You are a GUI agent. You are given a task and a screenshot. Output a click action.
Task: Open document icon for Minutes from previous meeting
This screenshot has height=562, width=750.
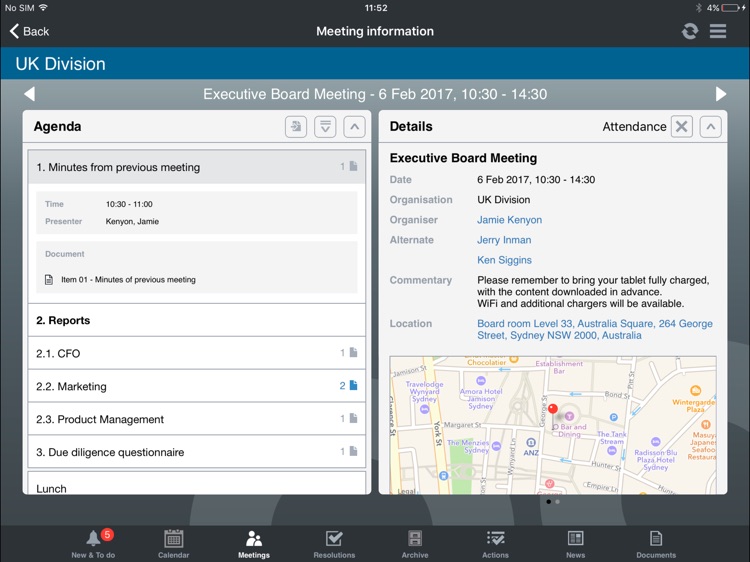pyautogui.click(x=353, y=166)
